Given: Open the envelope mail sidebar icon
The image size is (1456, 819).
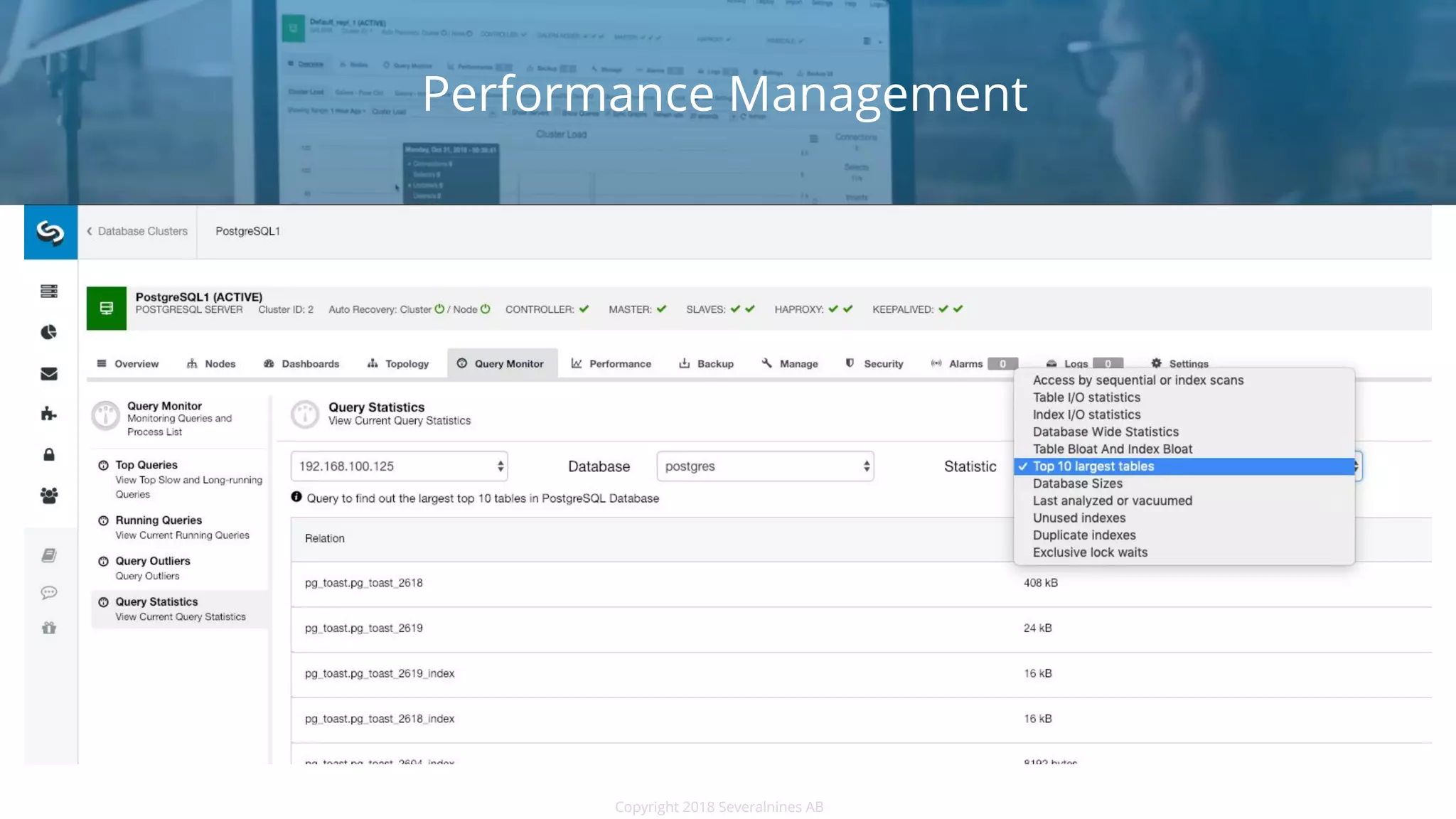Looking at the screenshot, I should 49,373.
